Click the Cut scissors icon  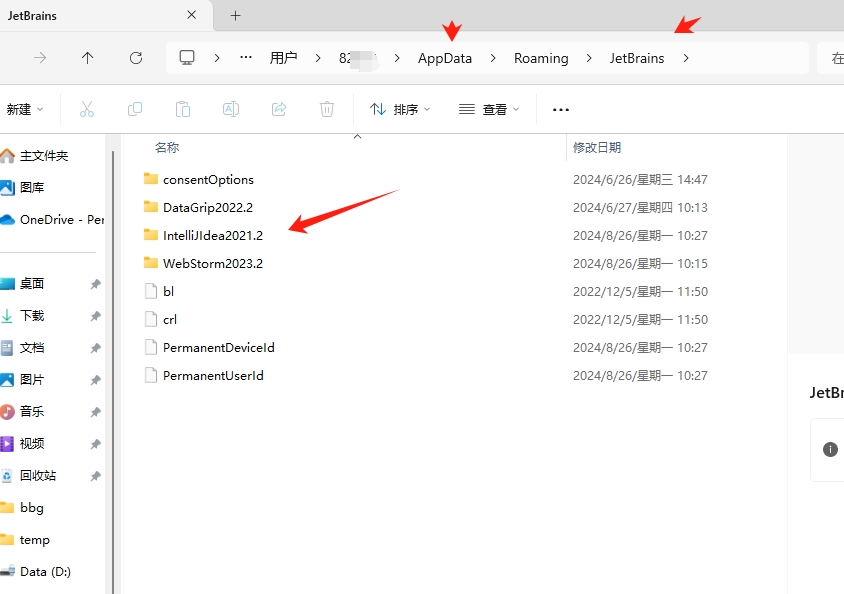click(x=87, y=109)
